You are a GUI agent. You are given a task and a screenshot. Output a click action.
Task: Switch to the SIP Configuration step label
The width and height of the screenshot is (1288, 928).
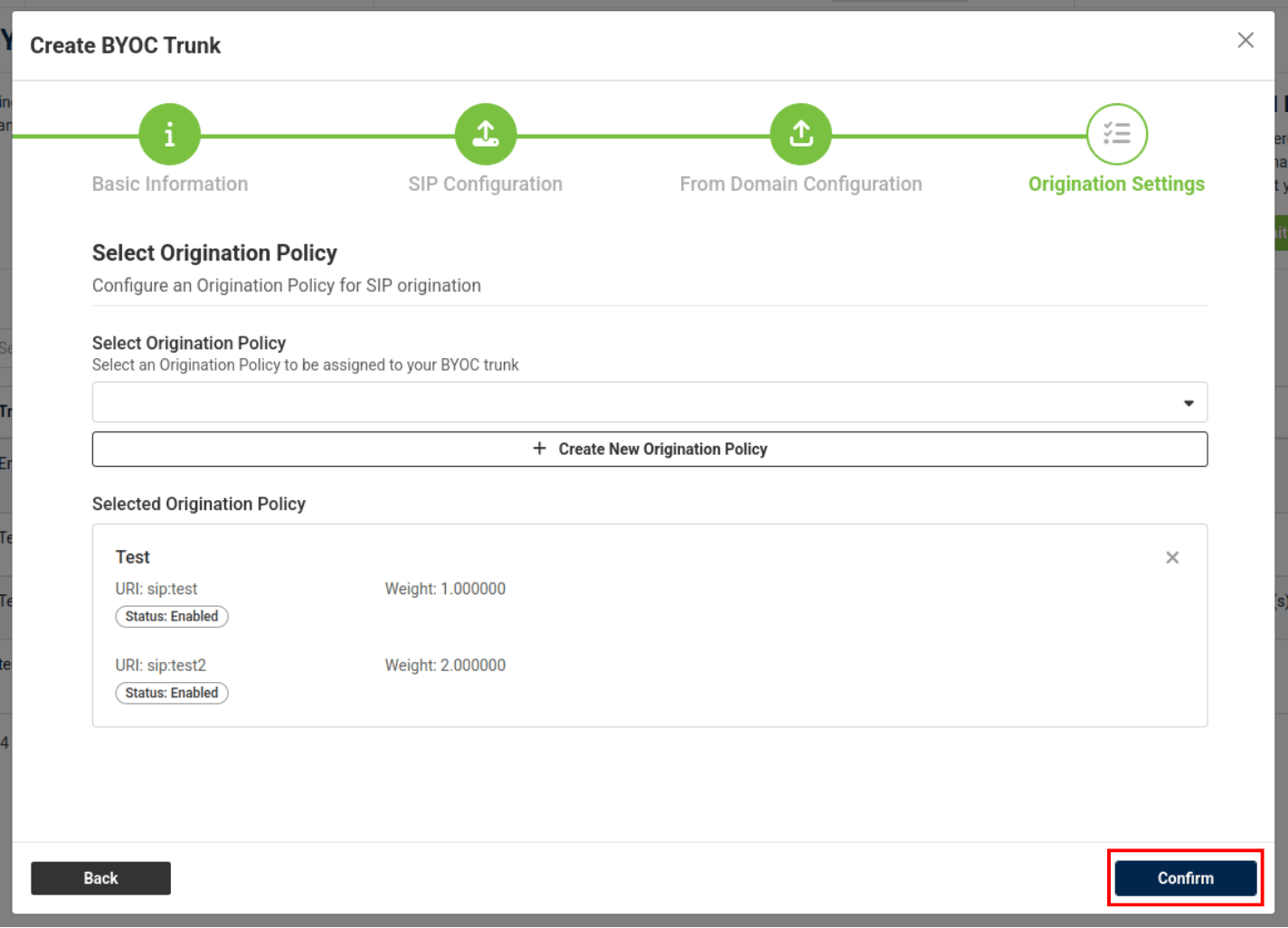(485, 185)
